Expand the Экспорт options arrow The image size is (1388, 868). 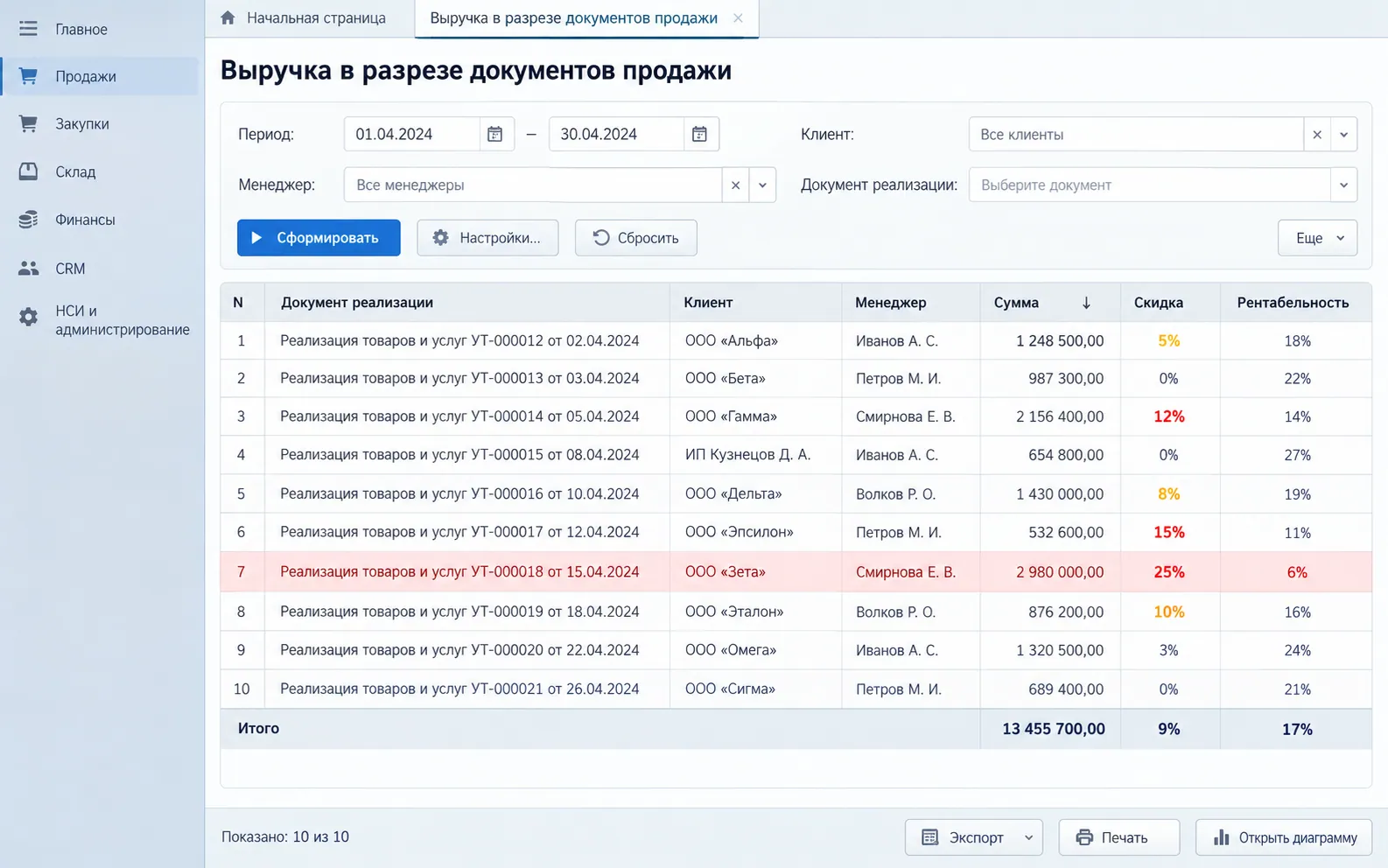tap(1029, 837)
